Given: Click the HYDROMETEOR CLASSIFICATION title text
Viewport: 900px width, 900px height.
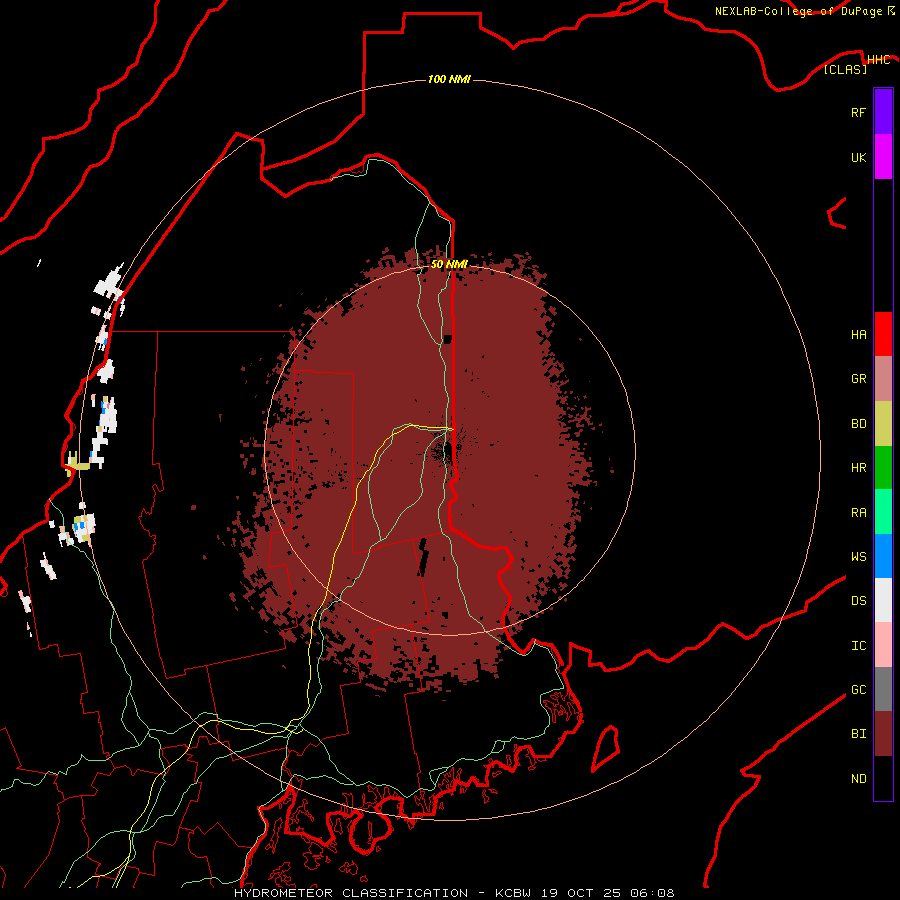Looking at the screenshot, I should (x=351, y=893).
